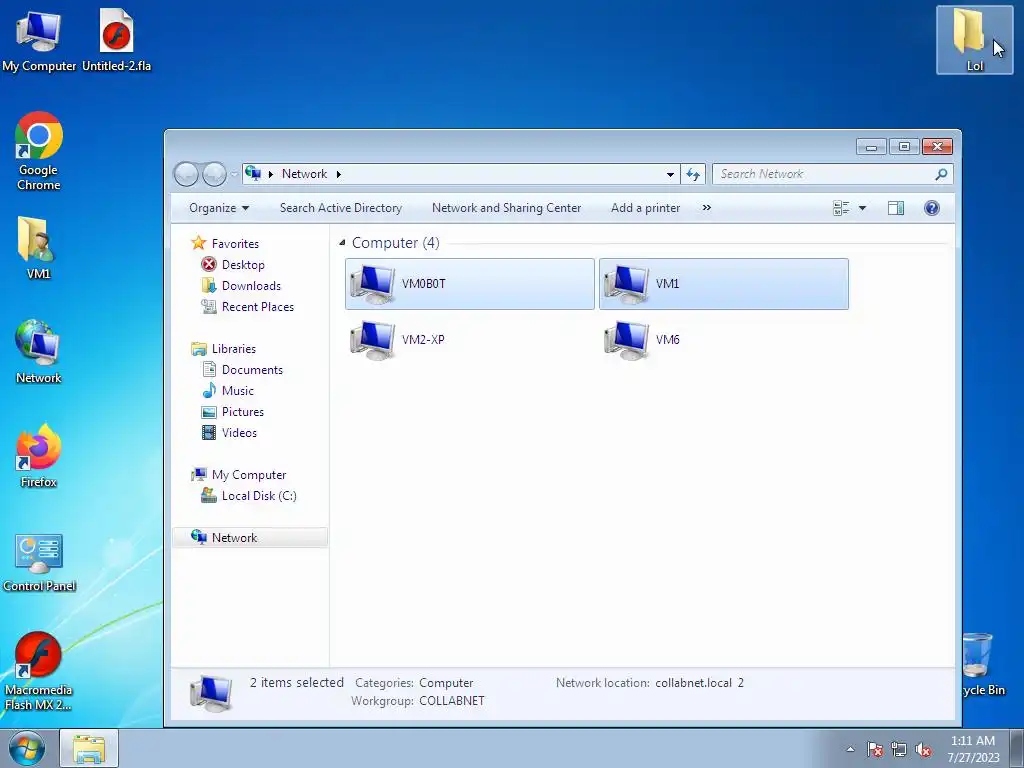Select the Firefox desktop shortcut

(x=39, y=456)
